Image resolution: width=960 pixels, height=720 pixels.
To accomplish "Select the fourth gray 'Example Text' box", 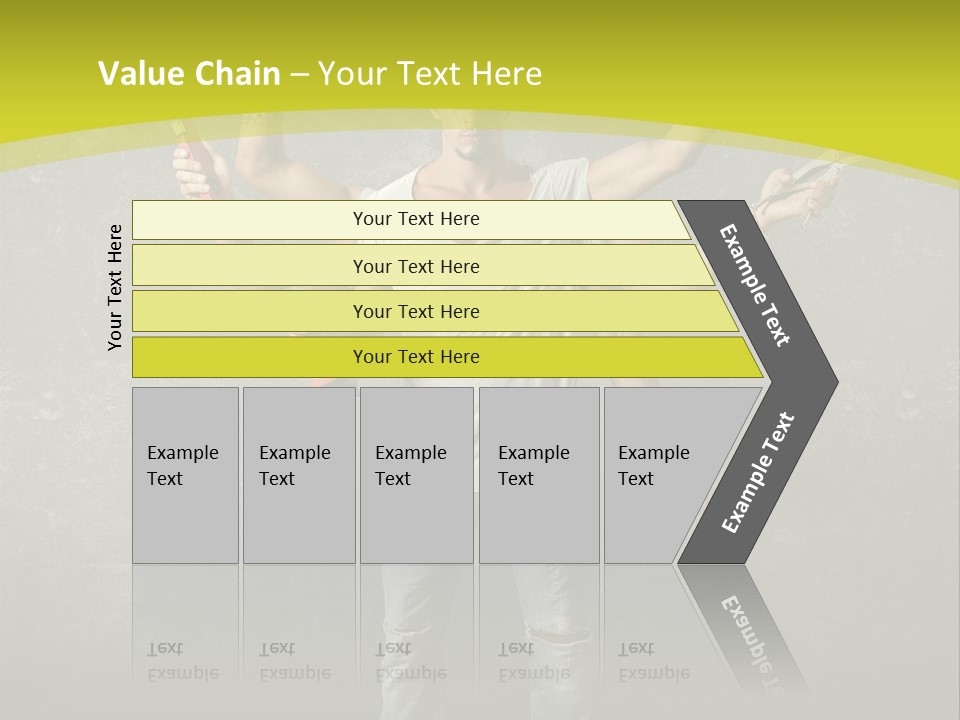I will click(539, 475).
